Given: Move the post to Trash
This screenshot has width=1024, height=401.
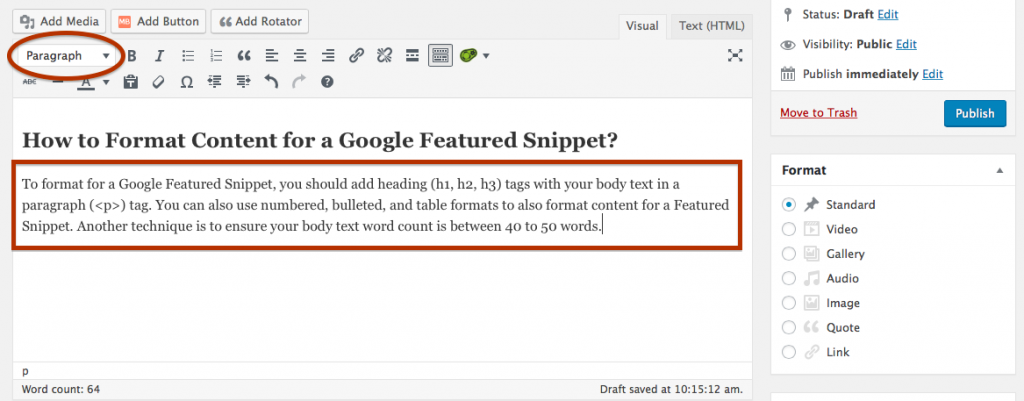Looking at the screenshot, I should point(818,113).
